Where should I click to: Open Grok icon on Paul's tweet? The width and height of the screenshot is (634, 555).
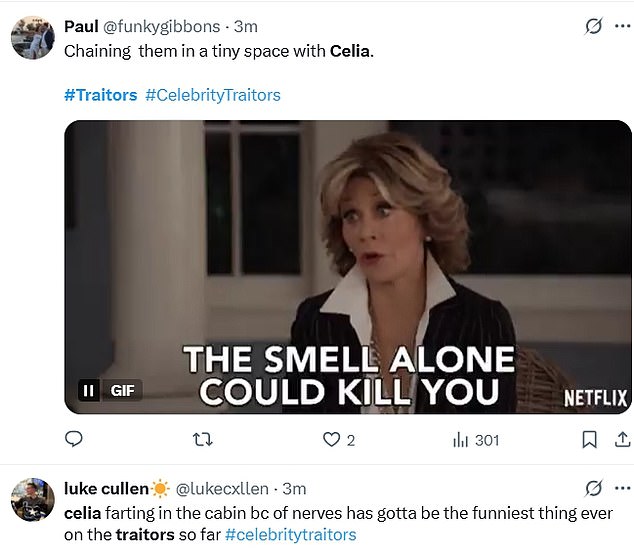593,26
